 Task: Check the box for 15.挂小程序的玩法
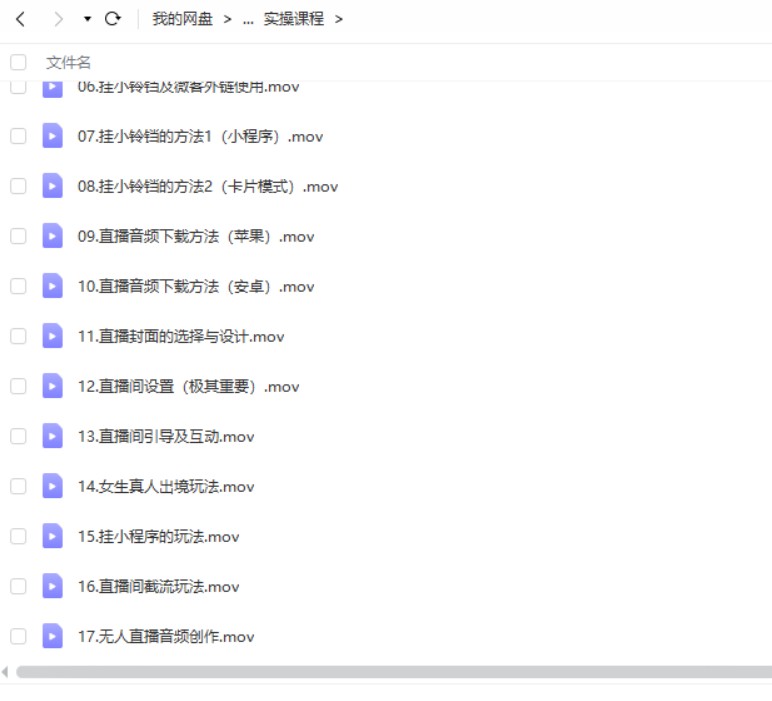tap(18, 536)
